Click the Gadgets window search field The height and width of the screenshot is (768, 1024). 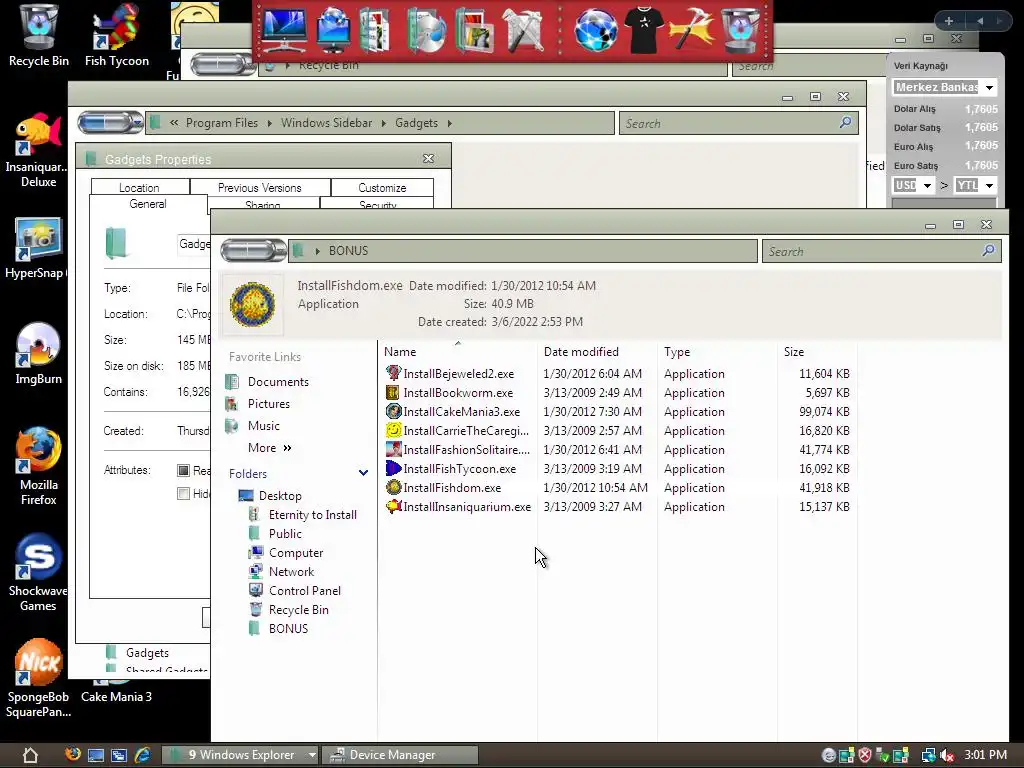[x=738, y=123]
